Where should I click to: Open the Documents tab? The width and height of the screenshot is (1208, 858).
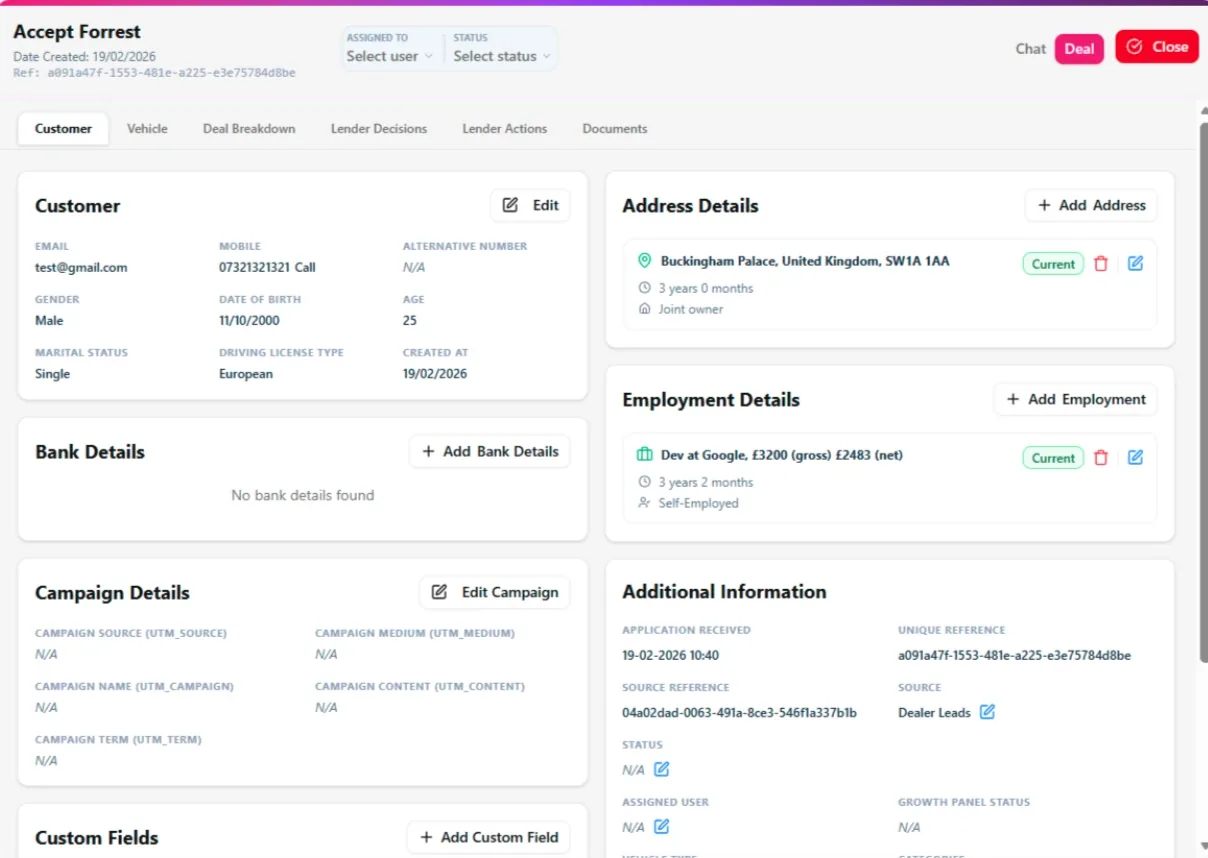click(615, 129)
